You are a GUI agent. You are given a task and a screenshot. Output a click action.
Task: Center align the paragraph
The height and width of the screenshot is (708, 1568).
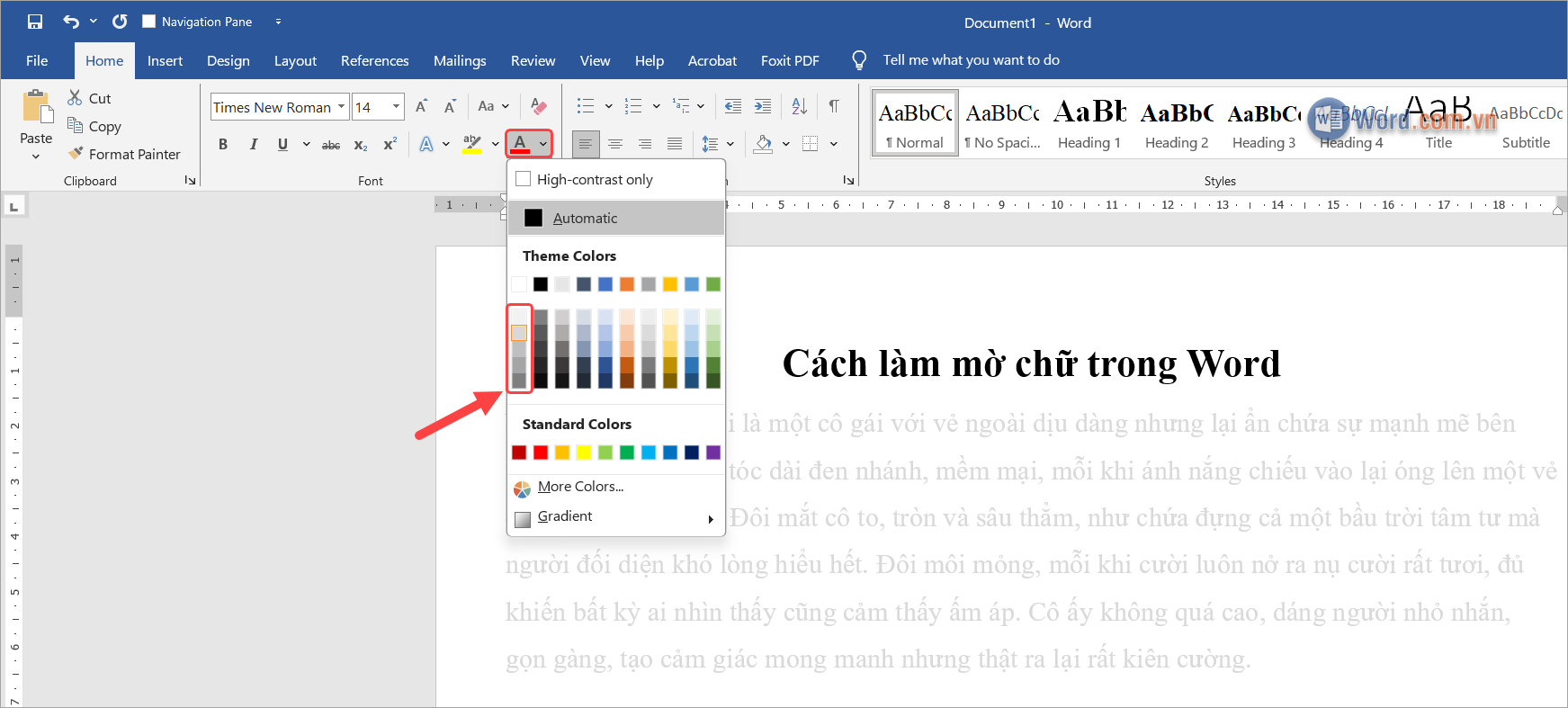pos(615,144)
